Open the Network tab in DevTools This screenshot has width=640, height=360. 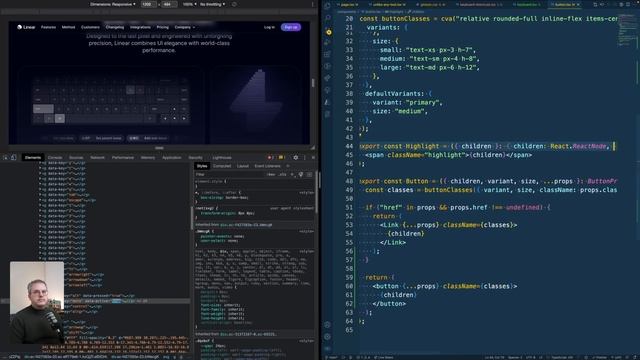coord(98,158)
